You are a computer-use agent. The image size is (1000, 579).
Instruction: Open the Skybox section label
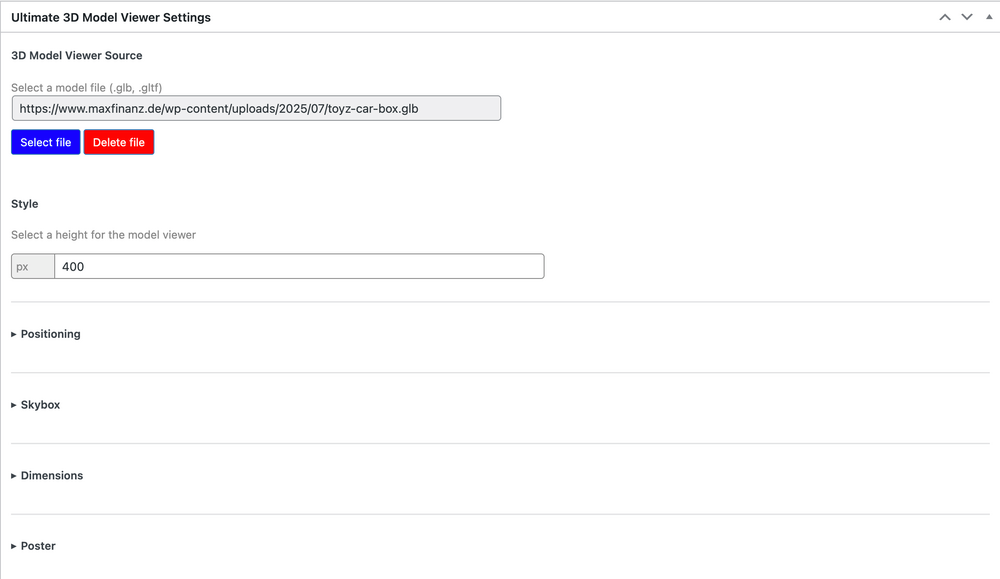(x=41, y=405)
